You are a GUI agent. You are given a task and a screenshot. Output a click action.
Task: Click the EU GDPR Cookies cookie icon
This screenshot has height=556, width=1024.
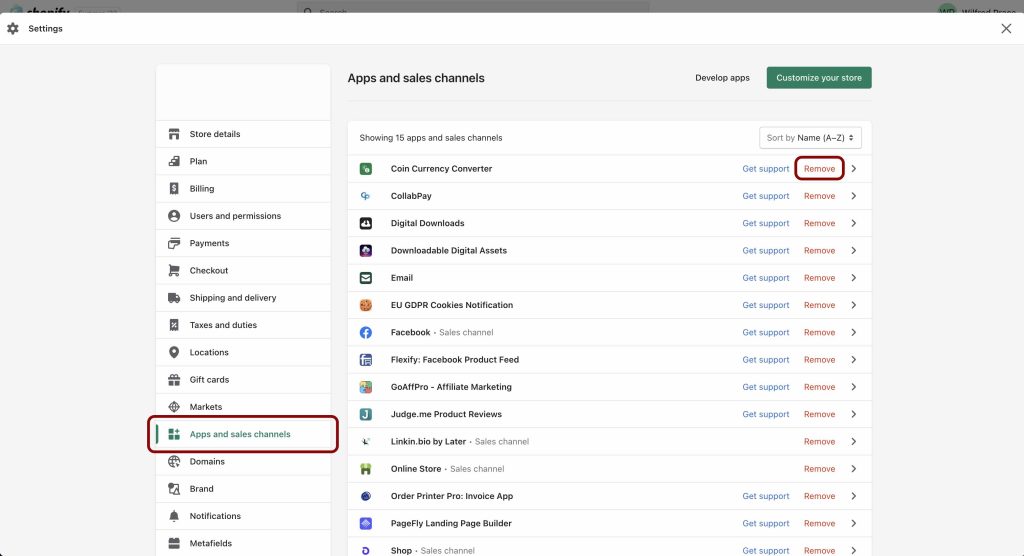click(366, 305)
